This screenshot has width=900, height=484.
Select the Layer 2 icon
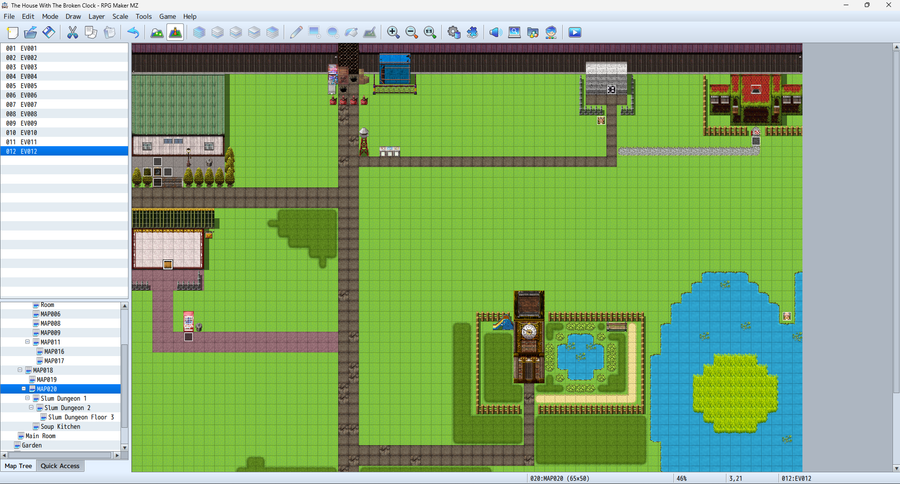235,32
